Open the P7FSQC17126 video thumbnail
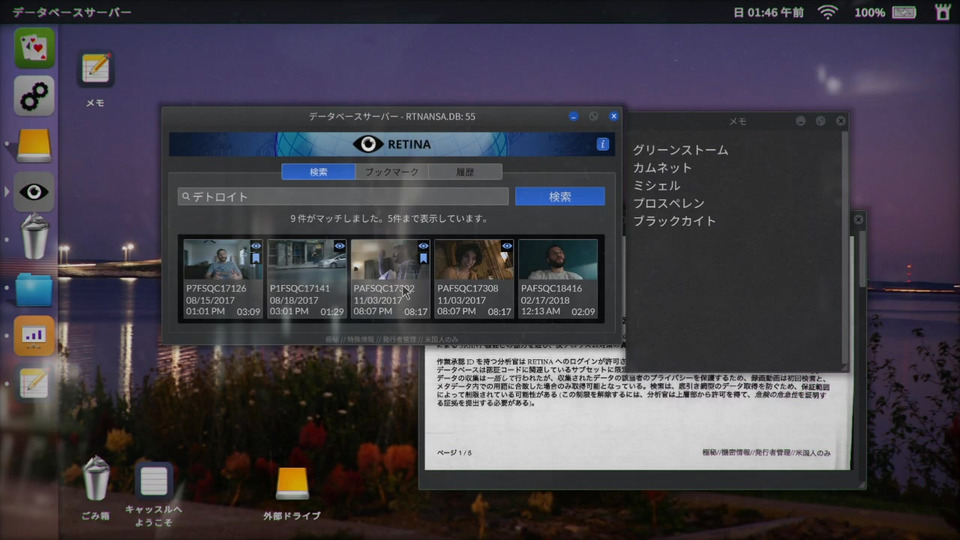 223,260
